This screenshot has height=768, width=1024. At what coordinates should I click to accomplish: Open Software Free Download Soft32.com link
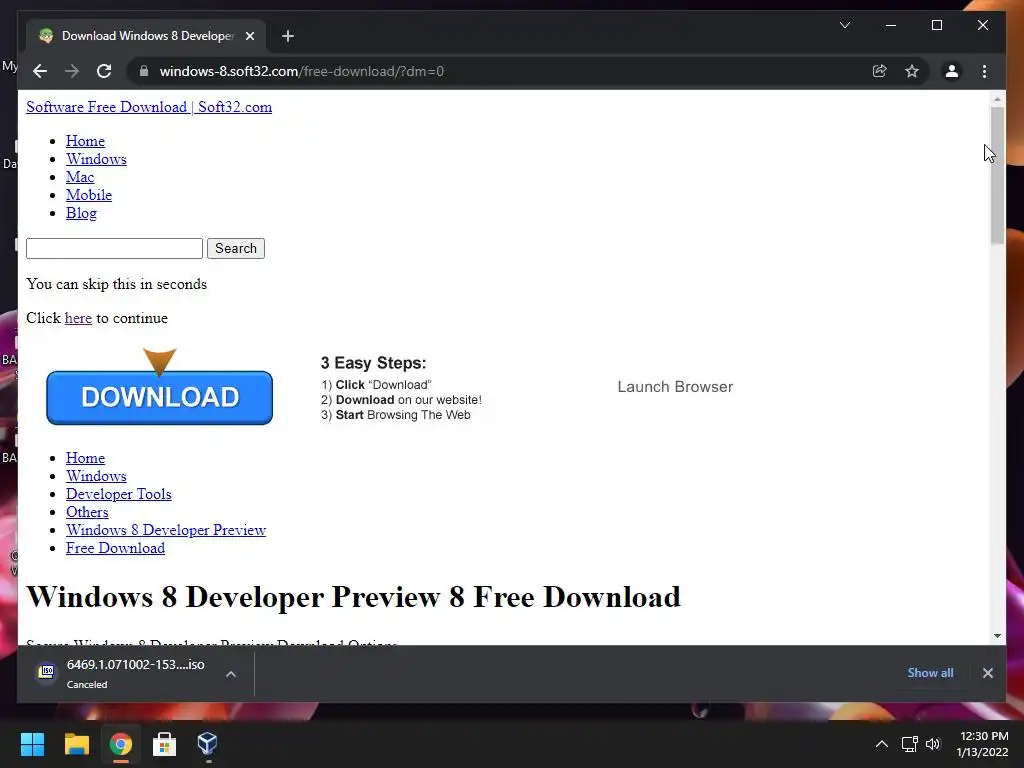149,107
